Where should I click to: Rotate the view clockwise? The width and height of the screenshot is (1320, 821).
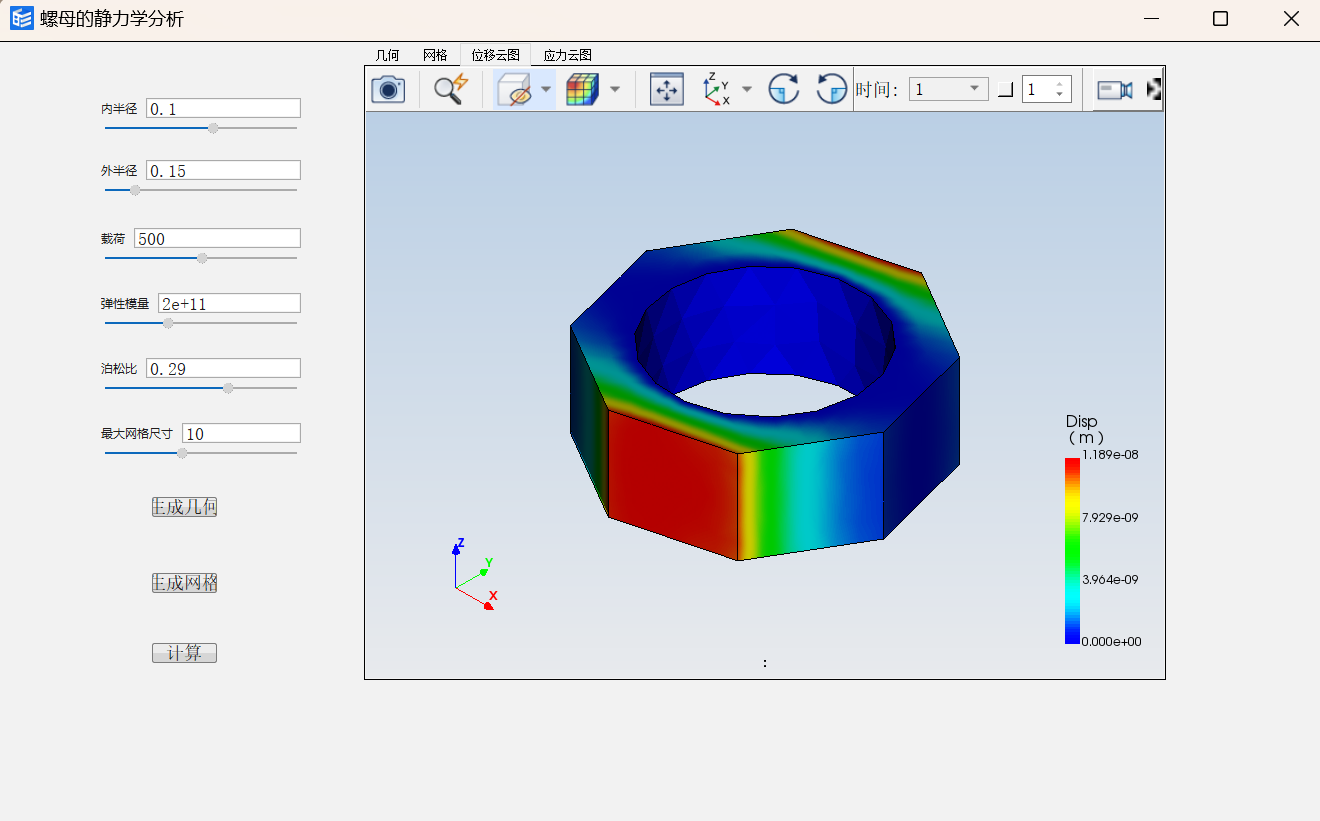point(783,89)
